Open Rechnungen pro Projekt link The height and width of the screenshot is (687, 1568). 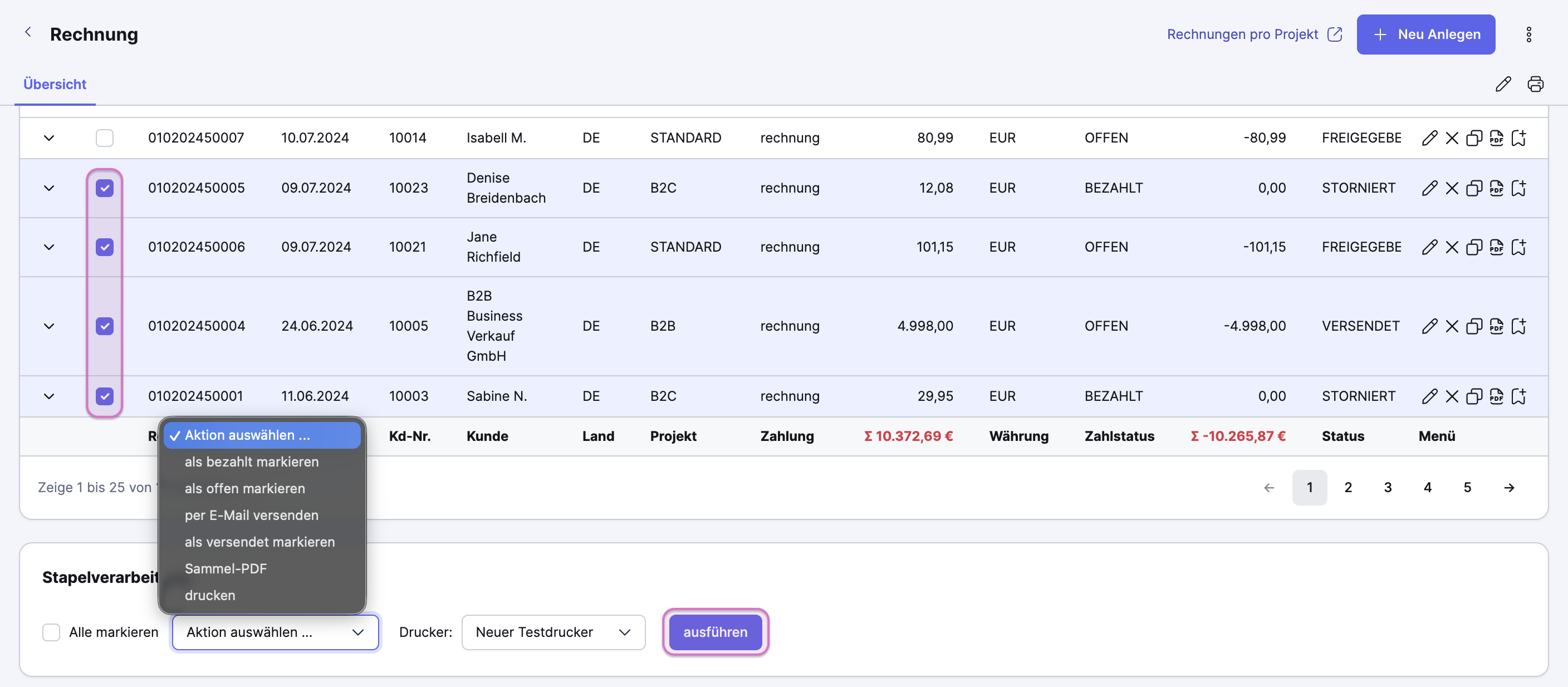(x=1254, y=34)
